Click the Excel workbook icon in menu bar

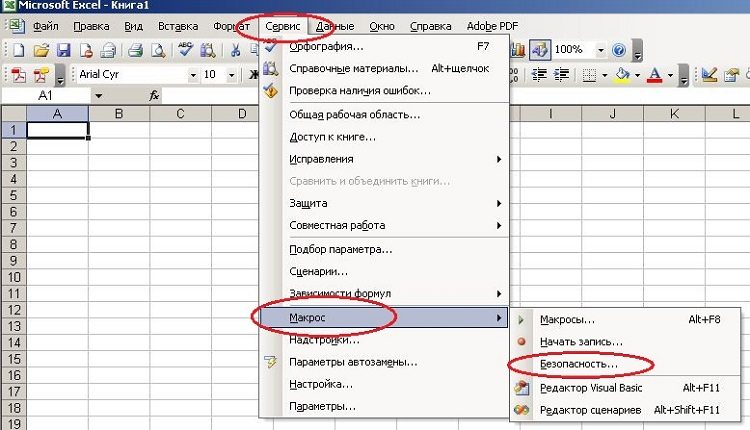pyautogui.click(x=17, y=25)
